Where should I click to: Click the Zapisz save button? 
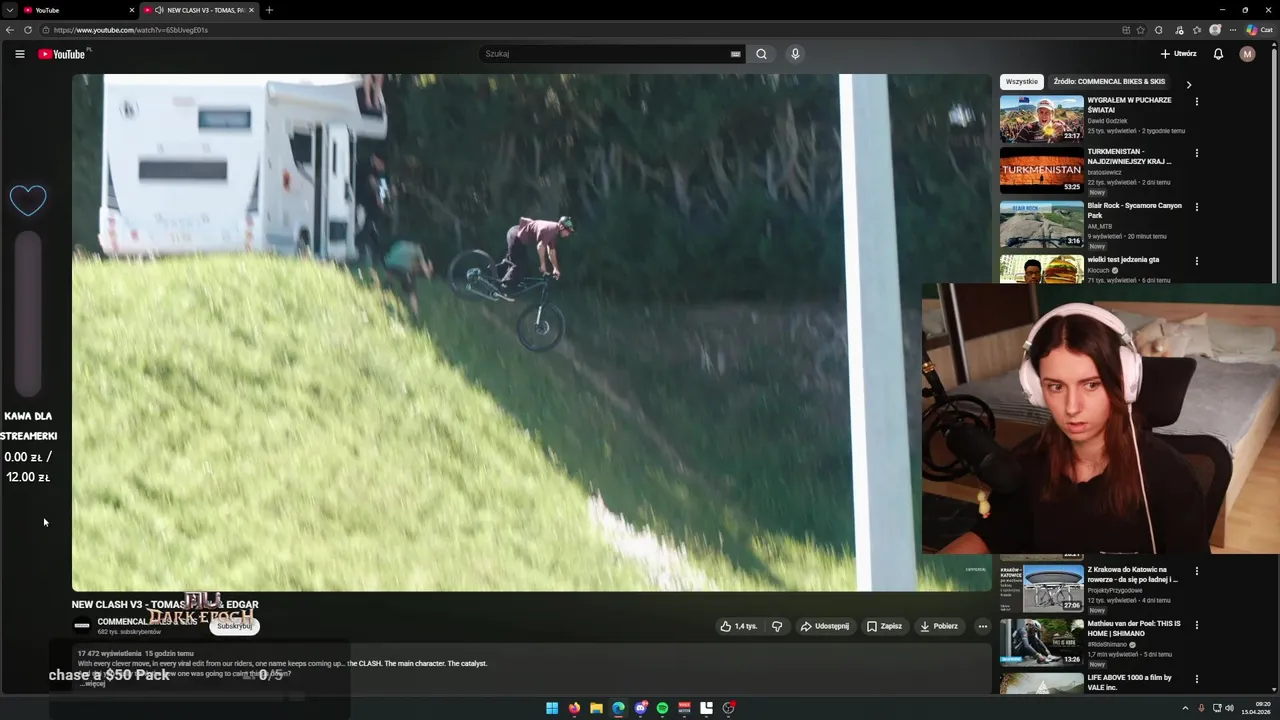click(884, 626)
